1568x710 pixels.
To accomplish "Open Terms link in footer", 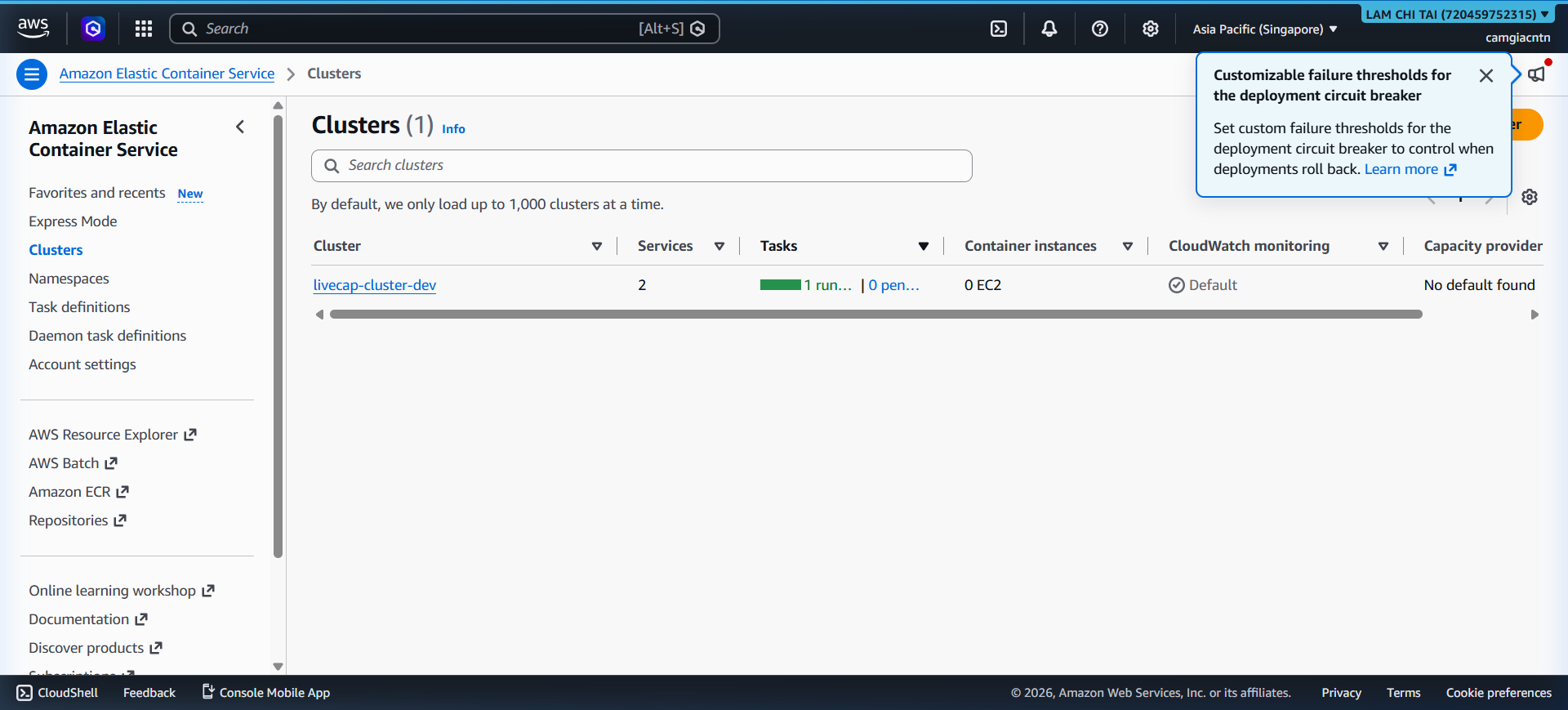I will (x=1403, y=693).
